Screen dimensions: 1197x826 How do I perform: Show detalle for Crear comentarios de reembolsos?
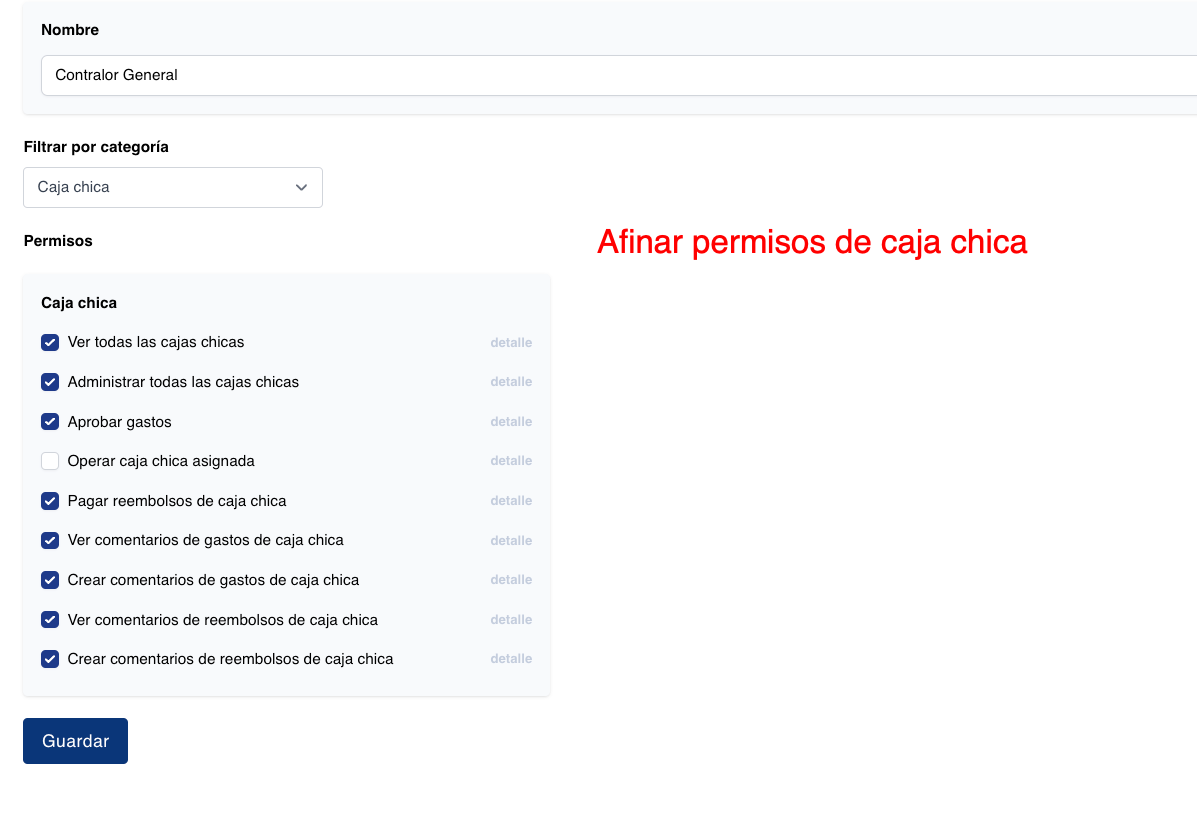click(x=511, y=659)
